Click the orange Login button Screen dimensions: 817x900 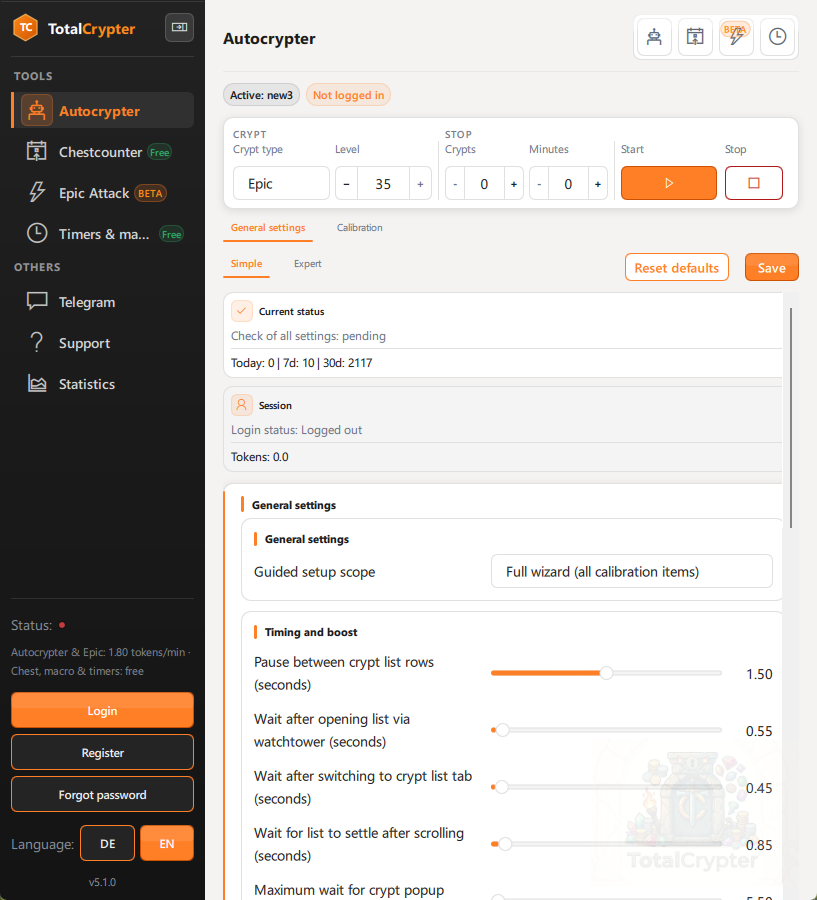pos(102,711)
